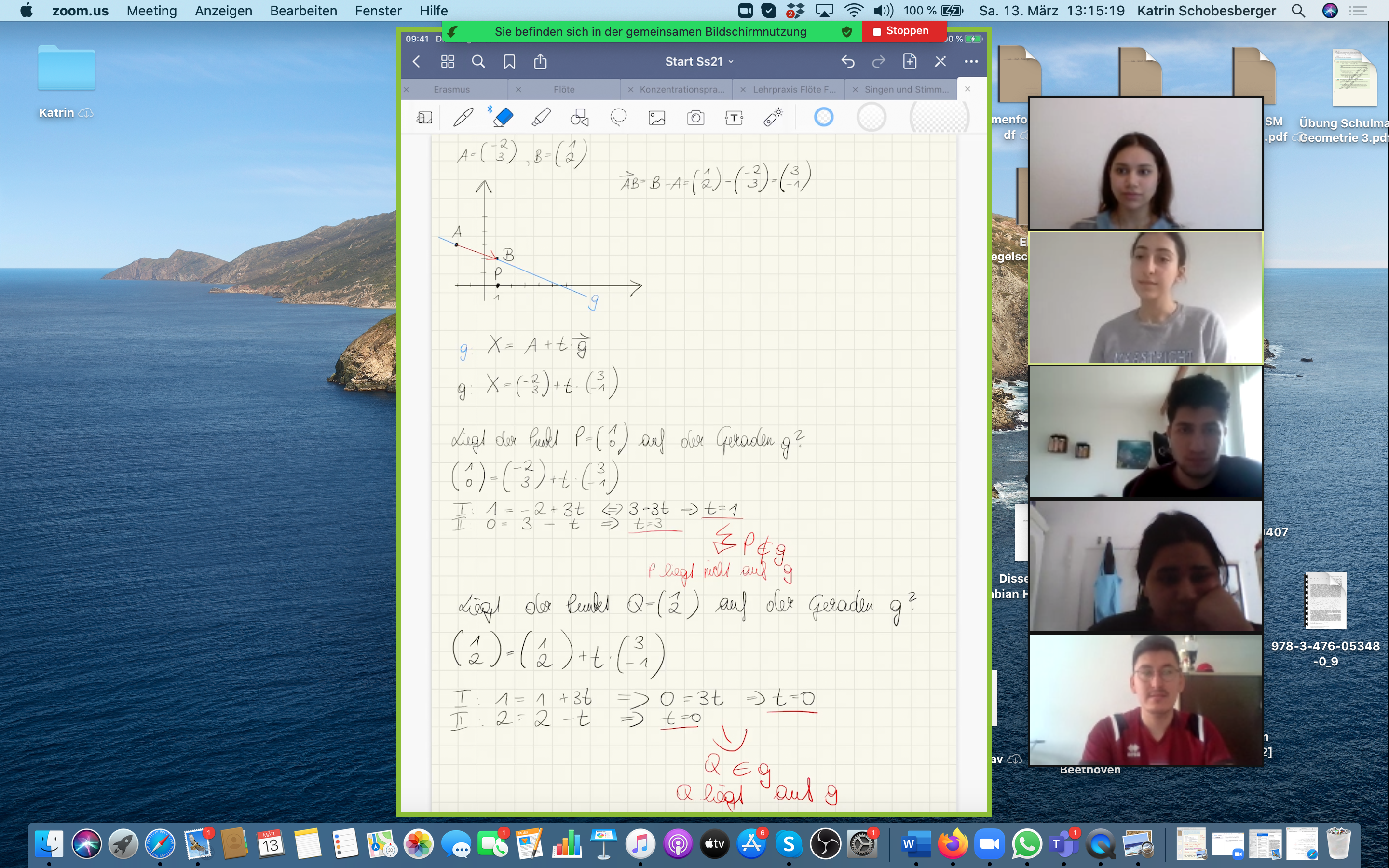Expand the Start Ss21 notebook title dropdown
Screen dimensions: 1389x868
coord(699,61)
